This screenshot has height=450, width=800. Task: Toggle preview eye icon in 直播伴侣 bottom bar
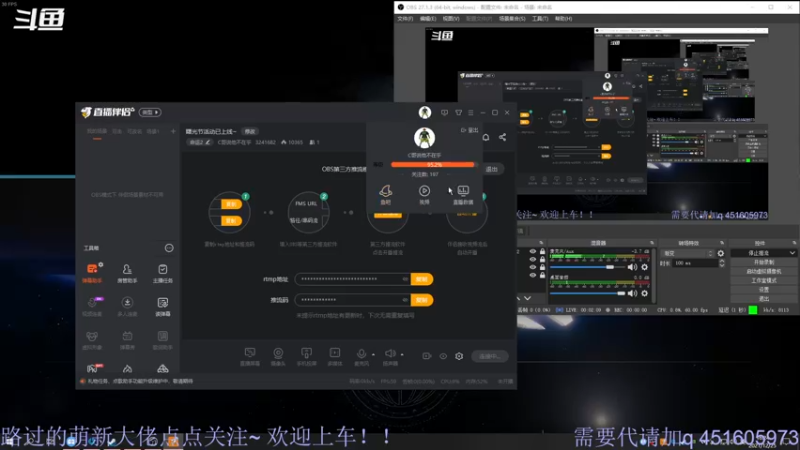point(443,356)
